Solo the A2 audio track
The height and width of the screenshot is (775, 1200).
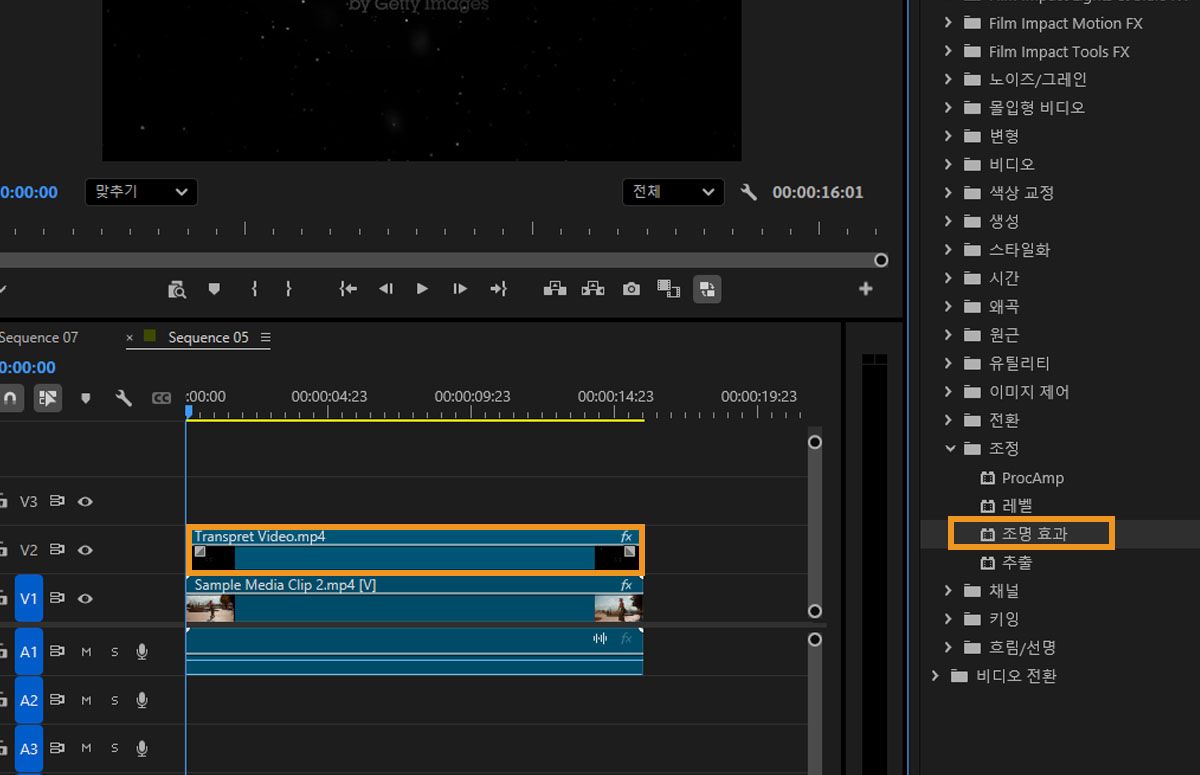tap(114, 700)
